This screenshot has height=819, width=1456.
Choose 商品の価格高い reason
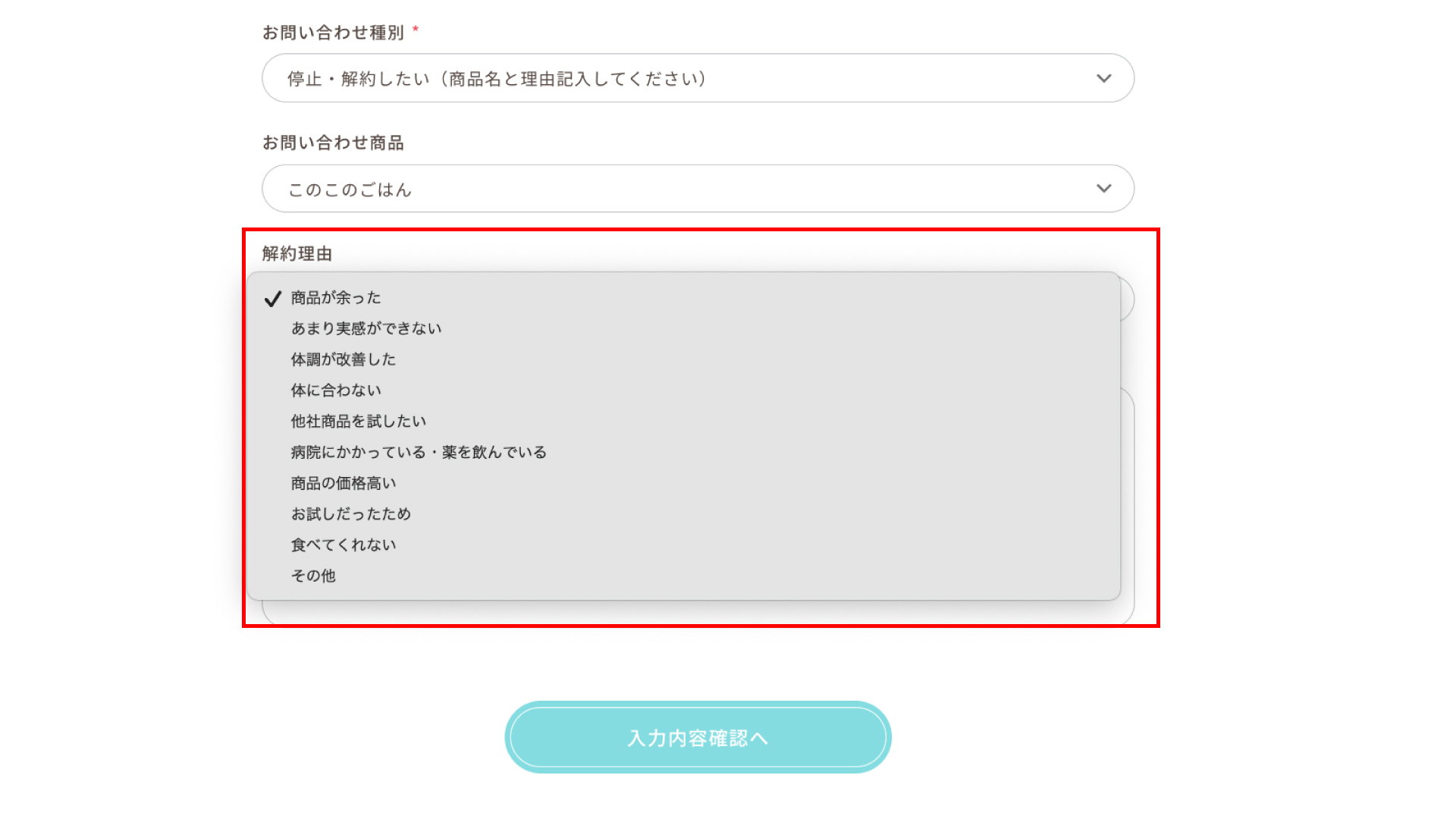point(683,484)
